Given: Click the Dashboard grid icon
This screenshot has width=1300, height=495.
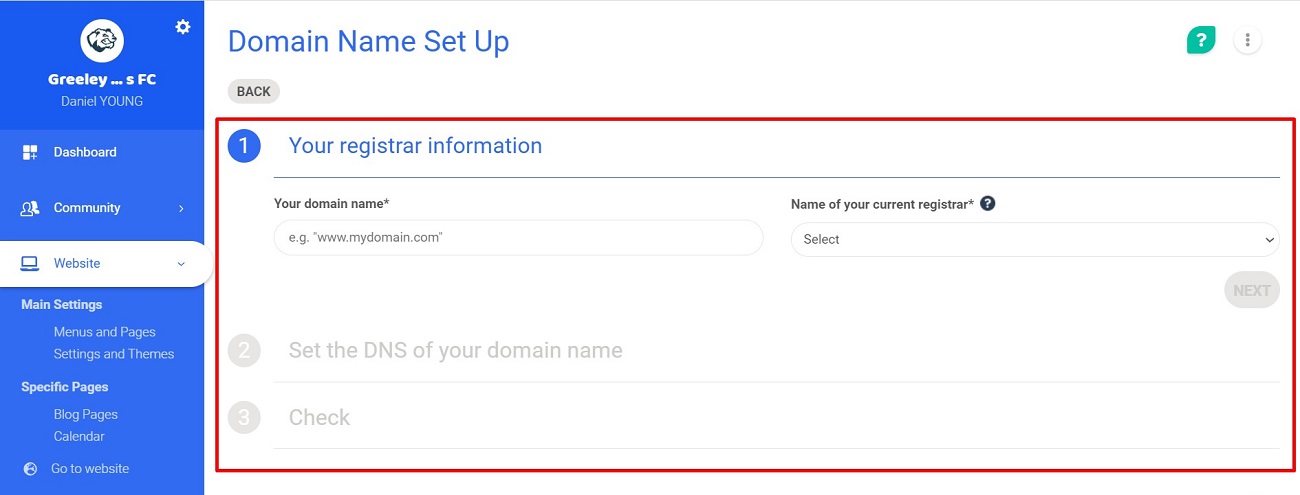Looking at the screenshot, I should tap(30, 152).
